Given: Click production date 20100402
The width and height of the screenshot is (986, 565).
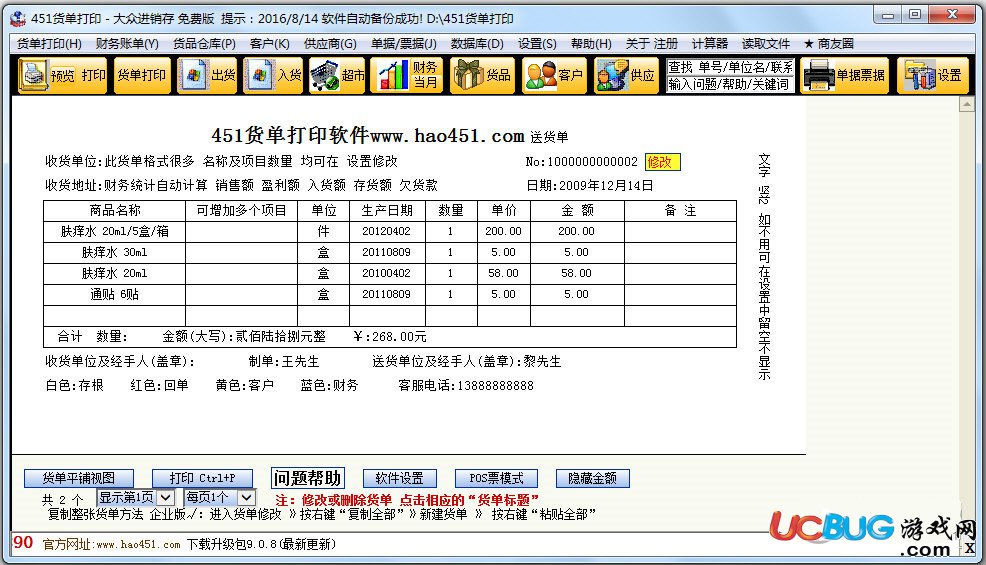Looking at the screenshot, I should [386, 273].
